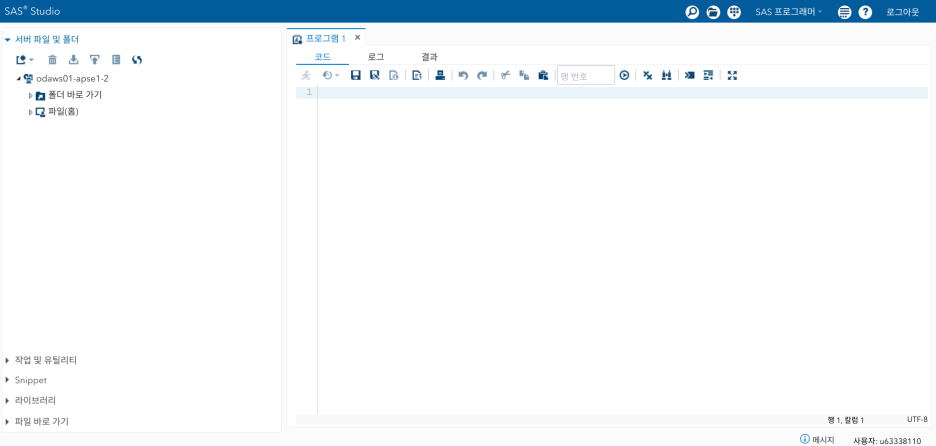Redo the last edit

click(482, 75)
